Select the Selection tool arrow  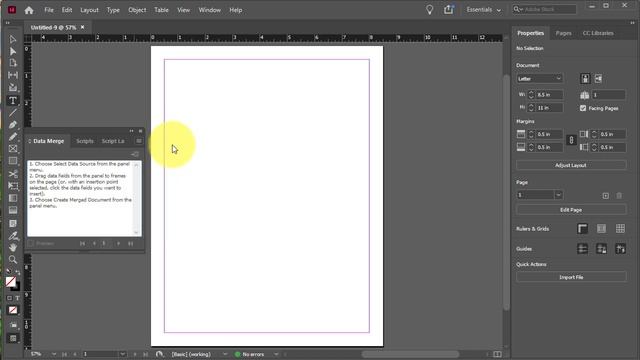[x=13, y=39]
